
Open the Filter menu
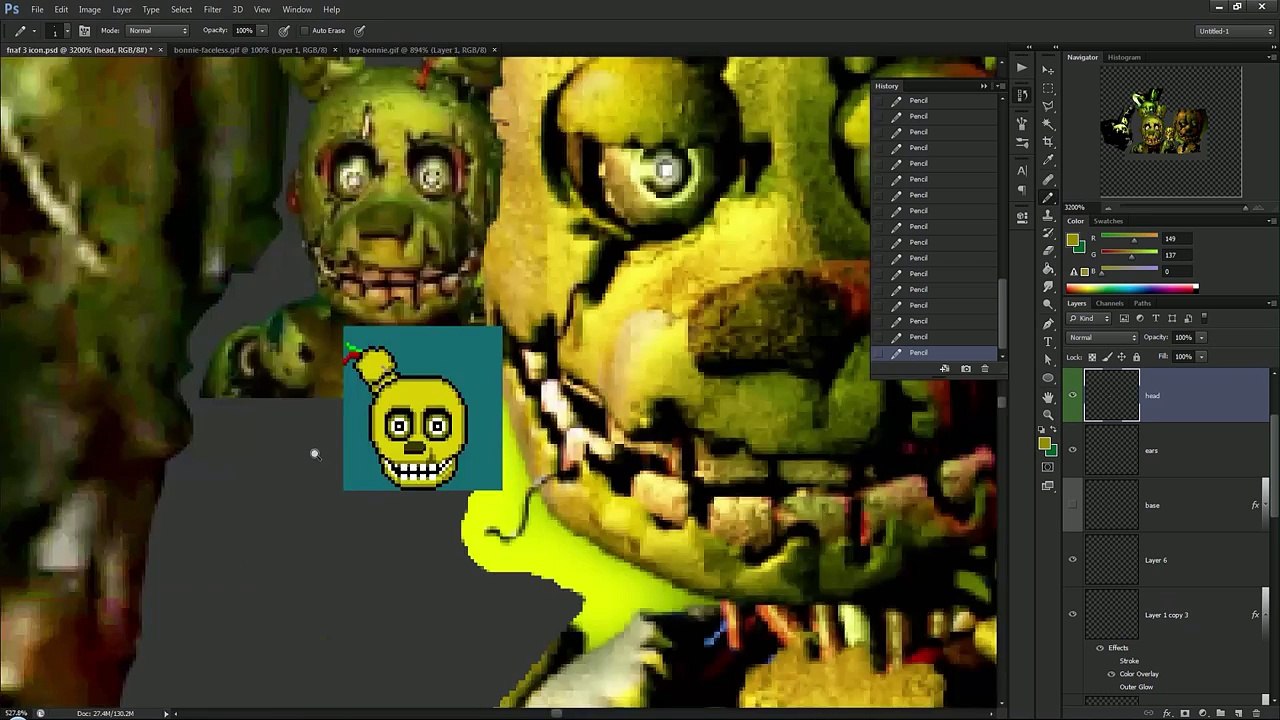coord(212,9)
